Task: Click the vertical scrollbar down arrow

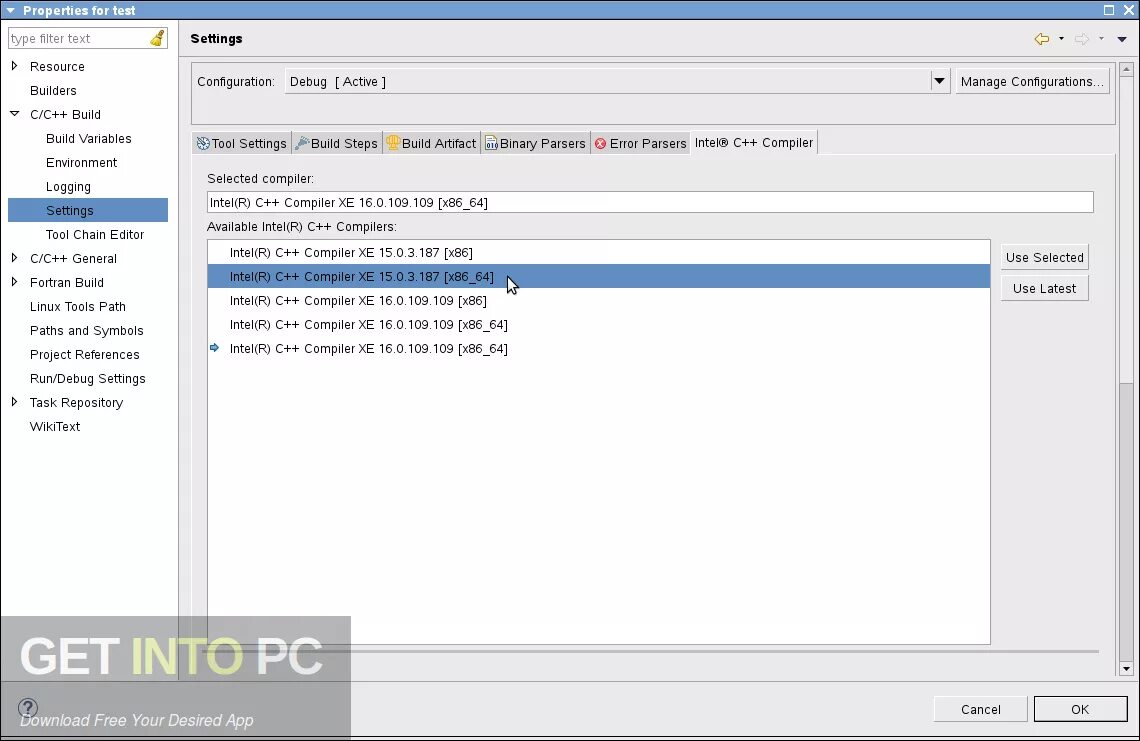Action: [1126, 669]
